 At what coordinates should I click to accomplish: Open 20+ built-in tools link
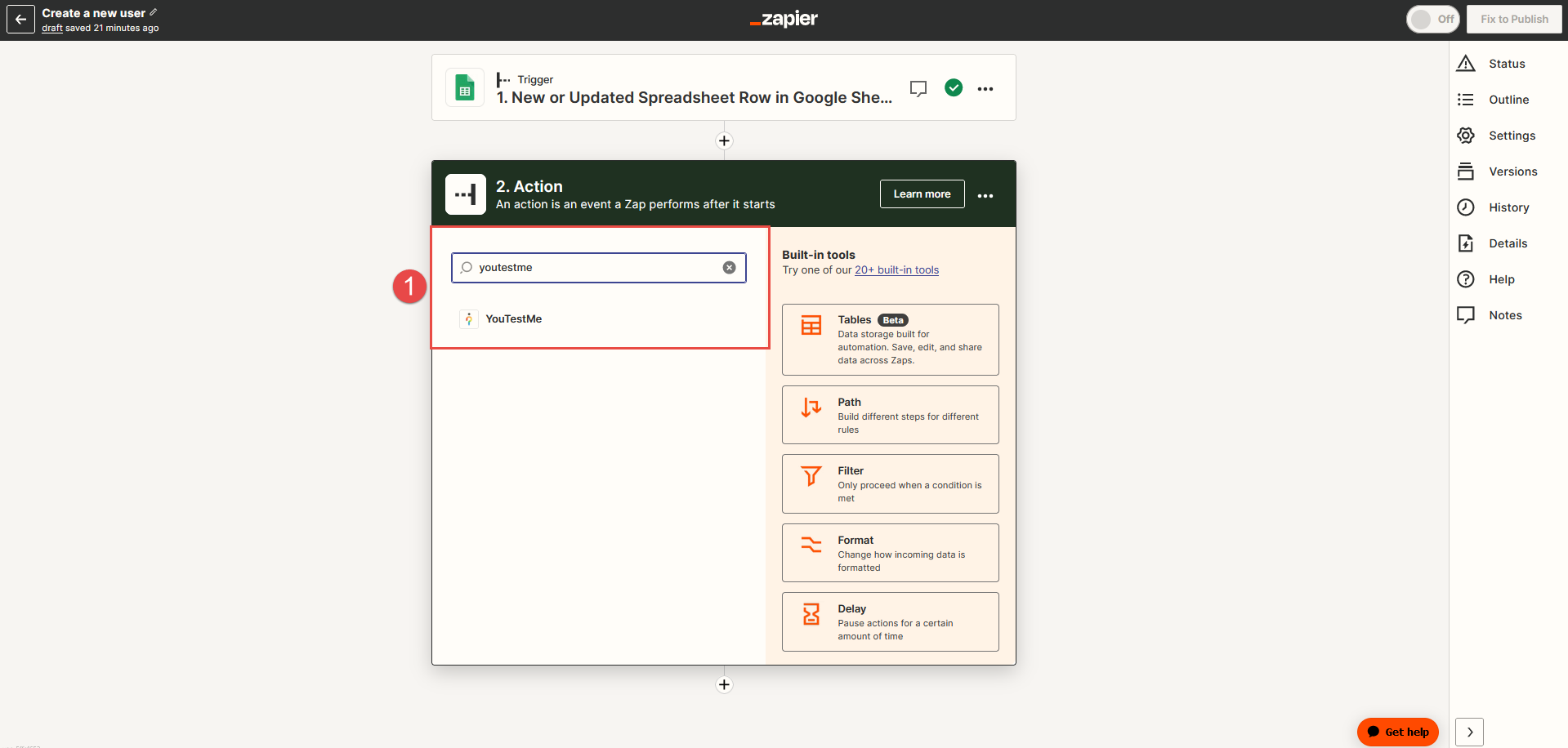click(x=896, y=270)
